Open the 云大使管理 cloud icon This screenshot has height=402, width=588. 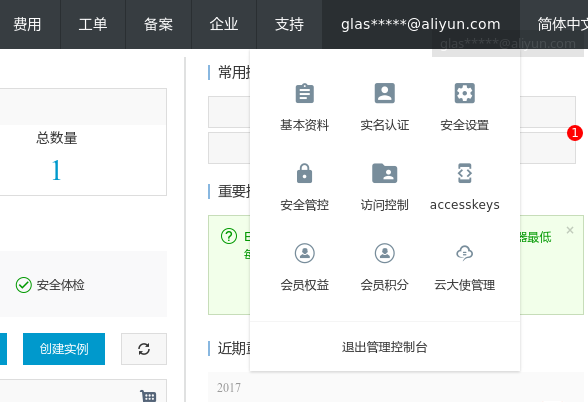tap(465, 253)
